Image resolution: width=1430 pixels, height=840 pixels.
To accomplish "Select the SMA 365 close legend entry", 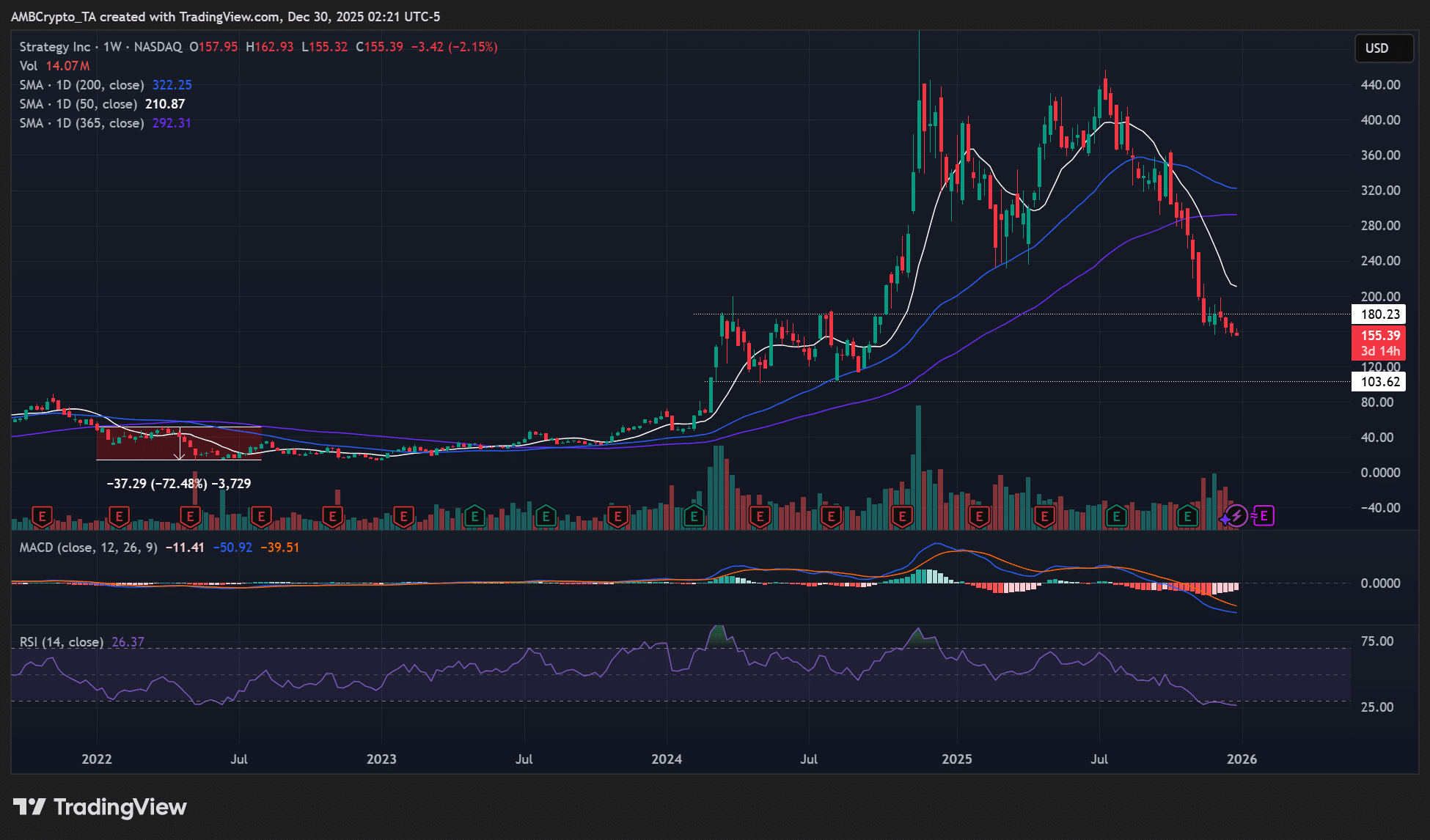I will pyautogui.click(x=81, y=123).
